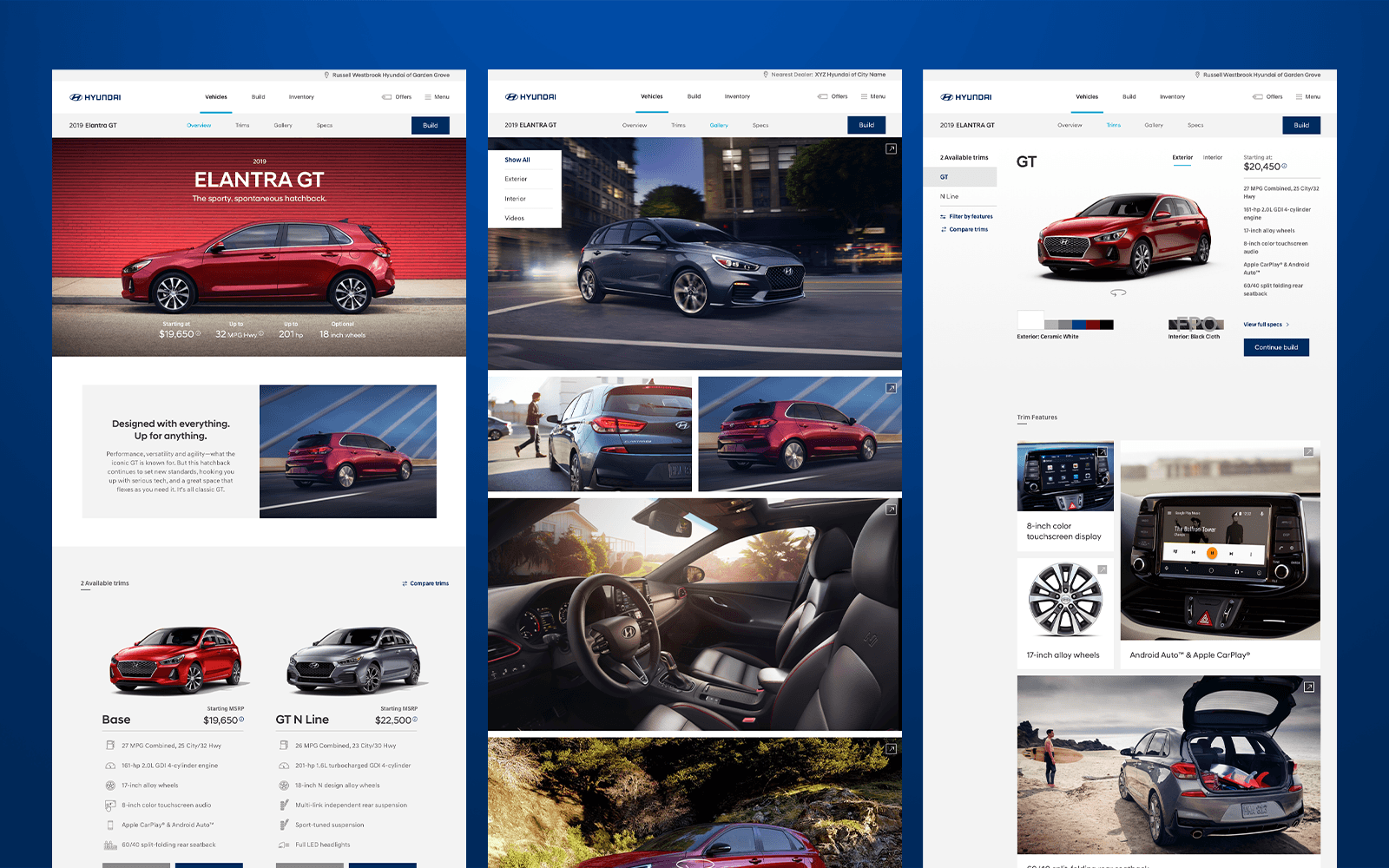1389x868 pixels.
Task: Select Gallery tab on Gallery page
Action: coord(719,125)
